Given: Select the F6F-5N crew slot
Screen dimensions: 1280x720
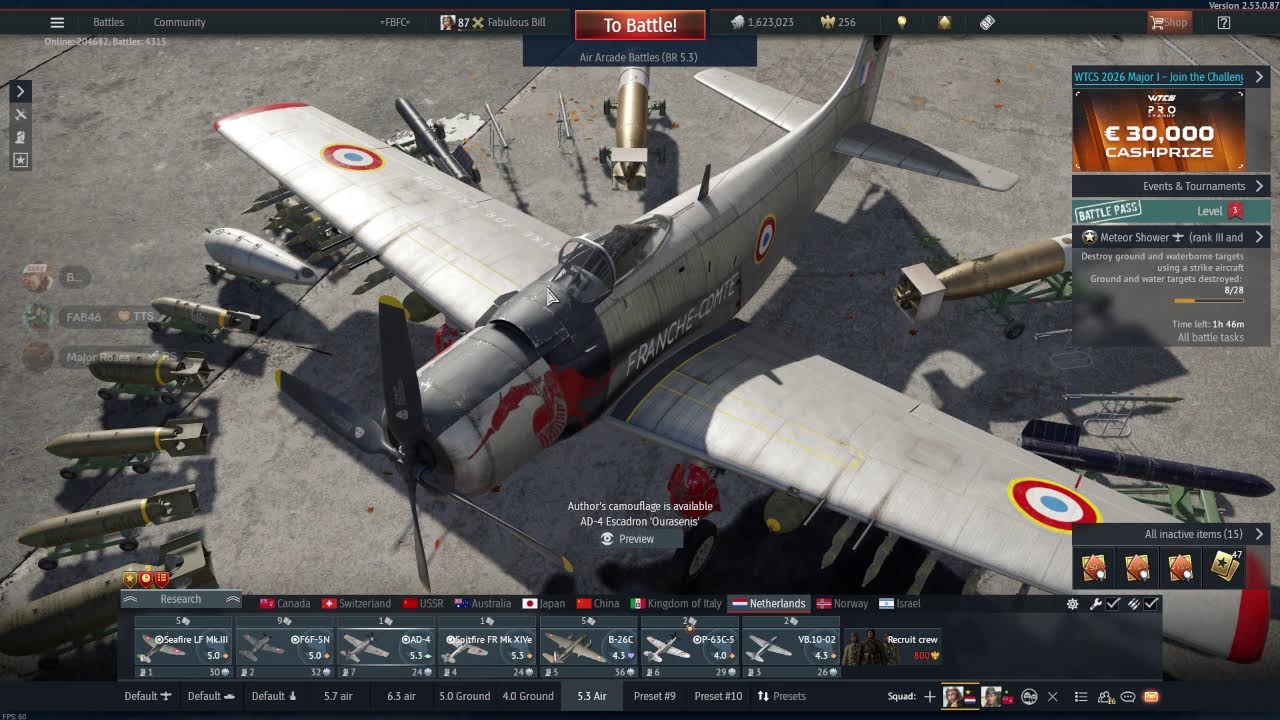Looking at the screenshot, I should 285,647.
